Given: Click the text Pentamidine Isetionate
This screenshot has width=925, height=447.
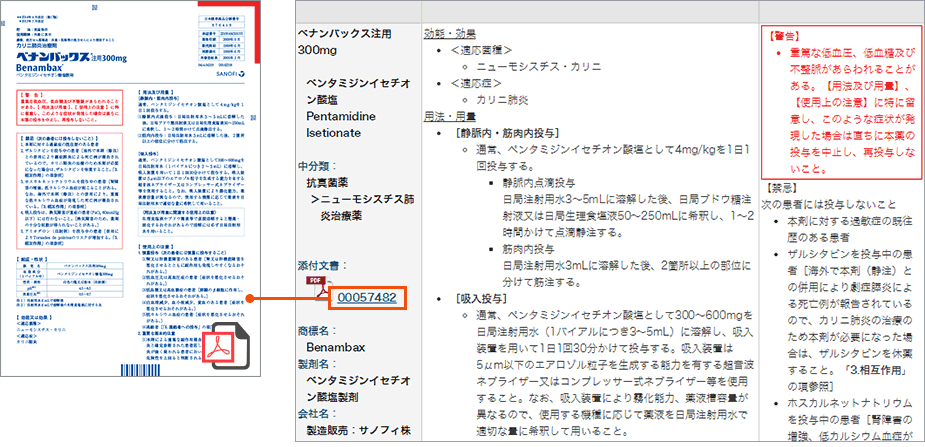Looking at the screenshot, I should point(341,124).
